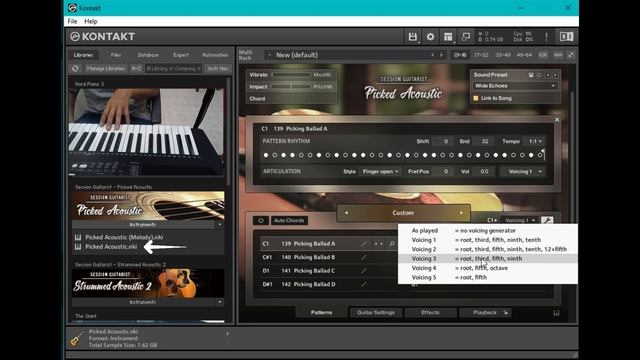Click the right arrow on the Custom banner

[x=461, y=213]
